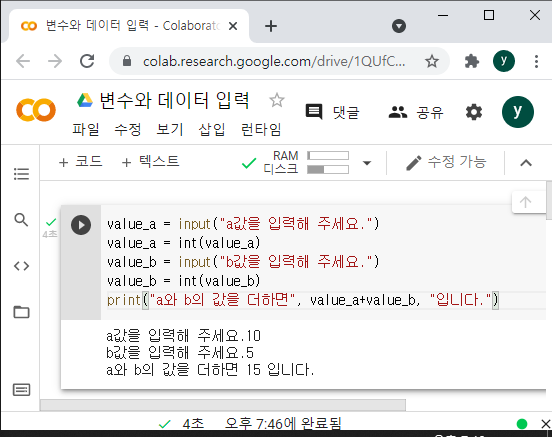Close the Colaboratory browser tab
This screenshot has width=559, height=437.
coord(233,26)
